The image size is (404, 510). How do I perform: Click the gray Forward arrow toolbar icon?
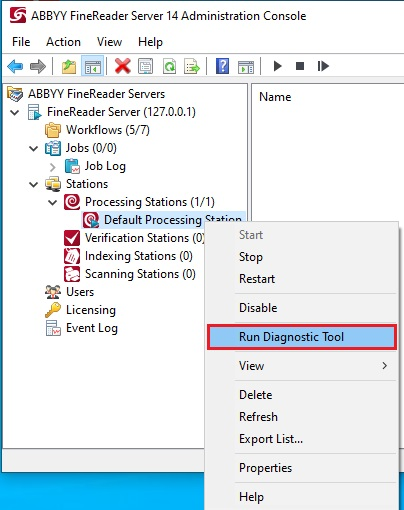click(37, 66)
